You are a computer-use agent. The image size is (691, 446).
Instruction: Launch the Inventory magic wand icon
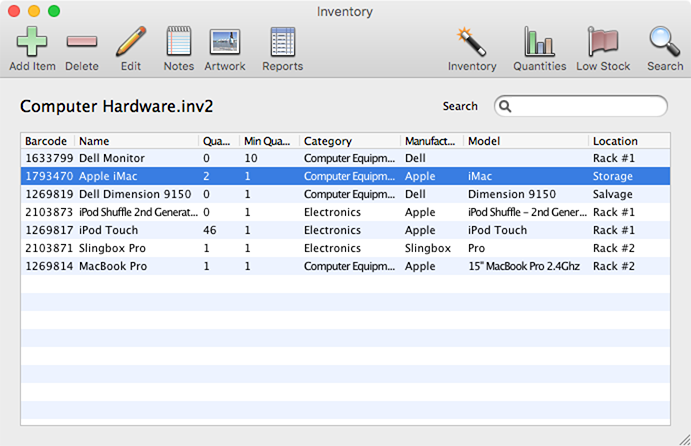pos(472,41)
